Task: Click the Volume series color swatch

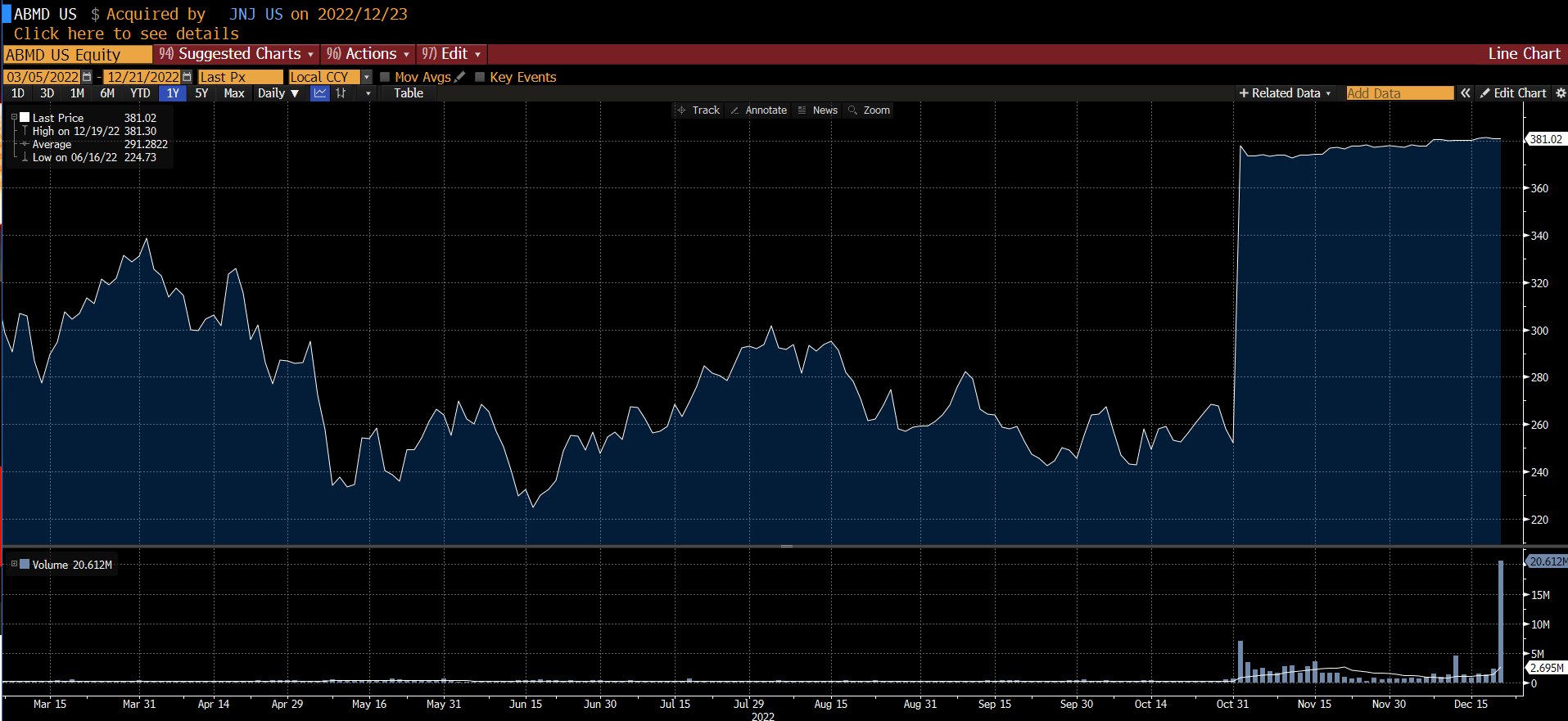Action: [x=25, y=564]
